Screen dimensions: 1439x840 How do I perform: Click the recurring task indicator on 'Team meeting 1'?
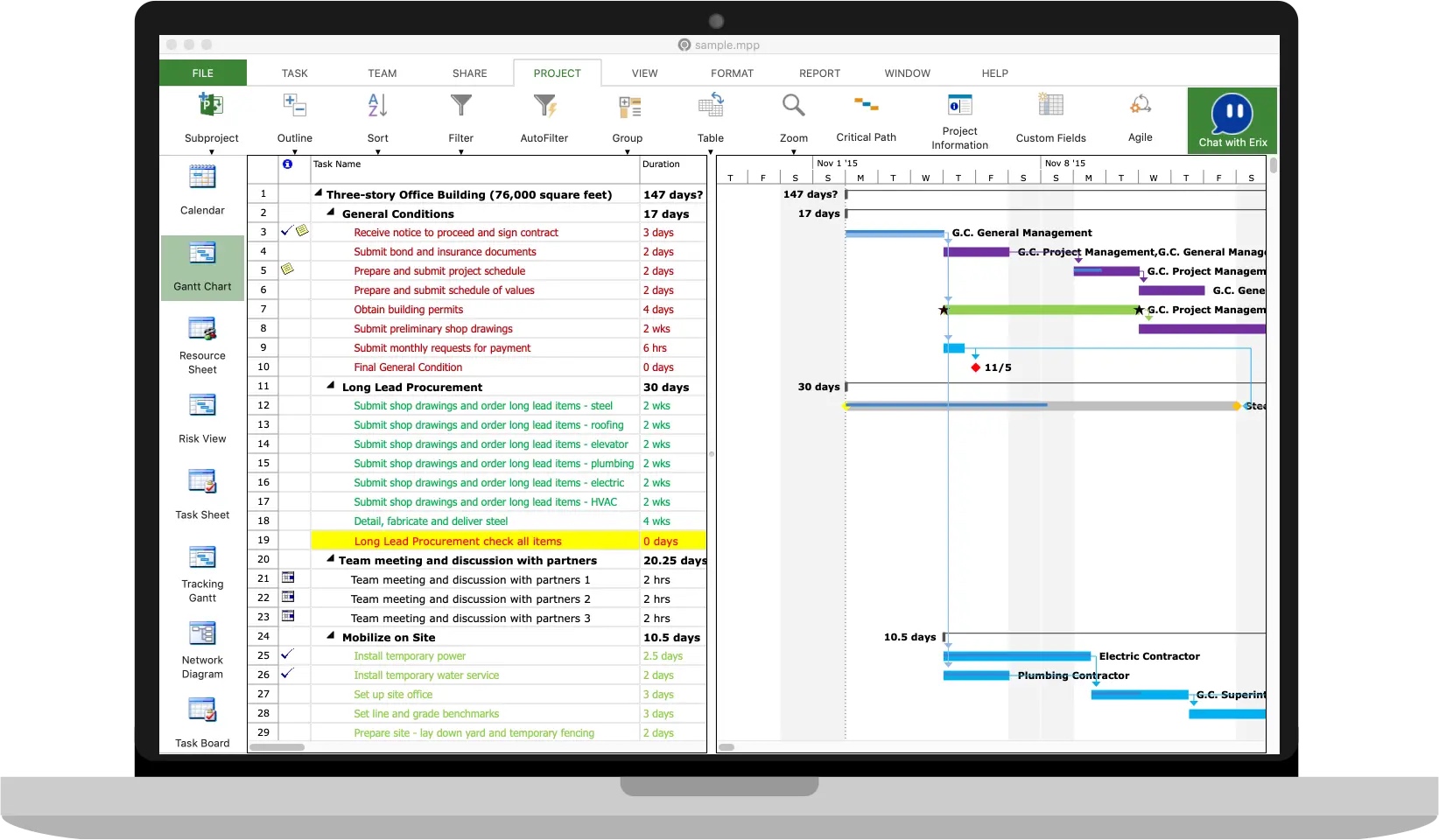tap(288, 578)
